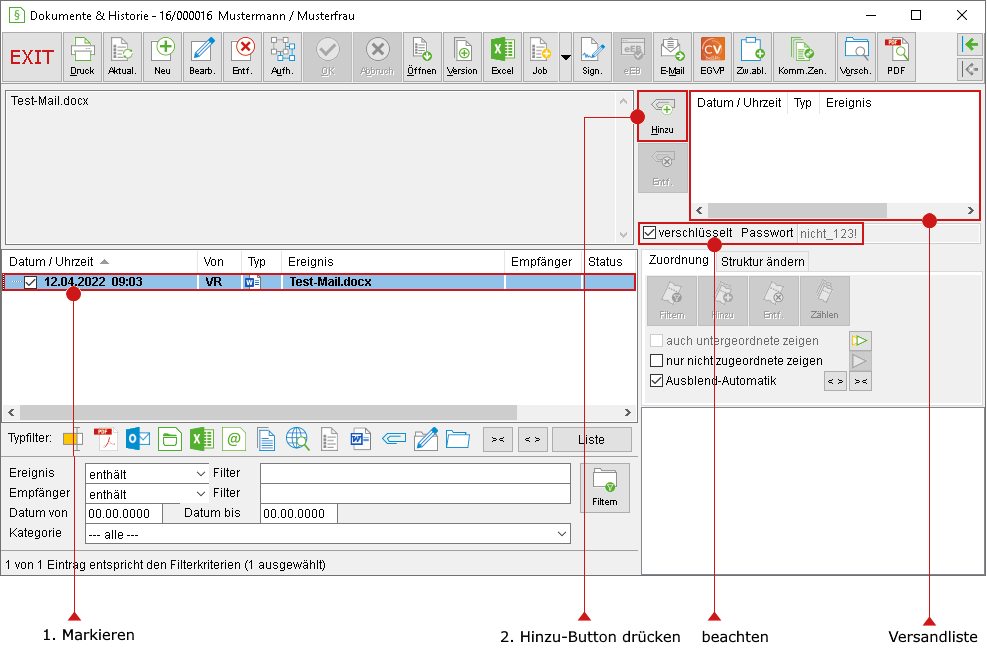The width and height of the screenshot is (987, 661).
Task: Switch to Struktur ändern tab
Action: (x=762, y=262)
